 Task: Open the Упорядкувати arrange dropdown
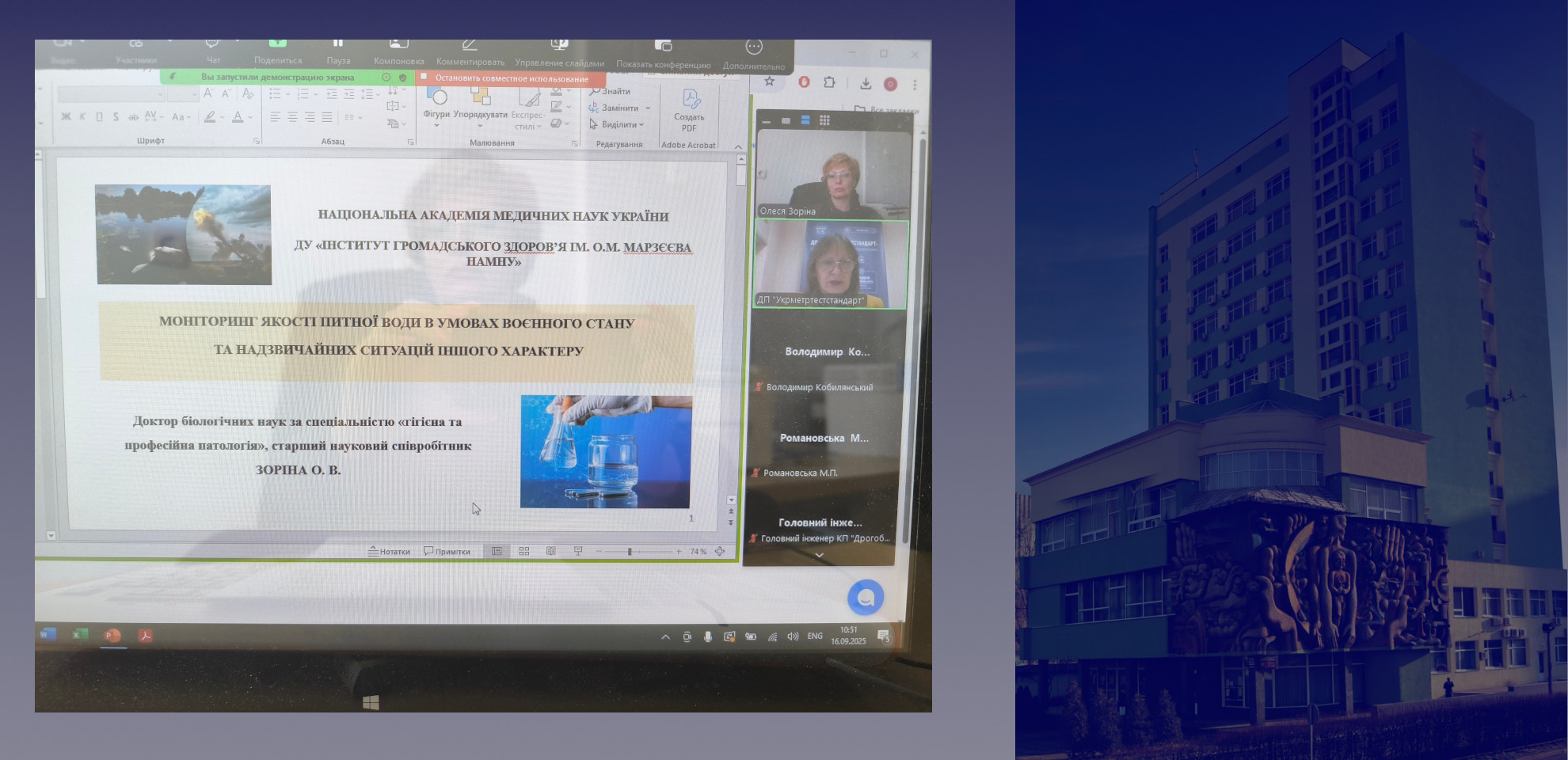click(480, 106)
